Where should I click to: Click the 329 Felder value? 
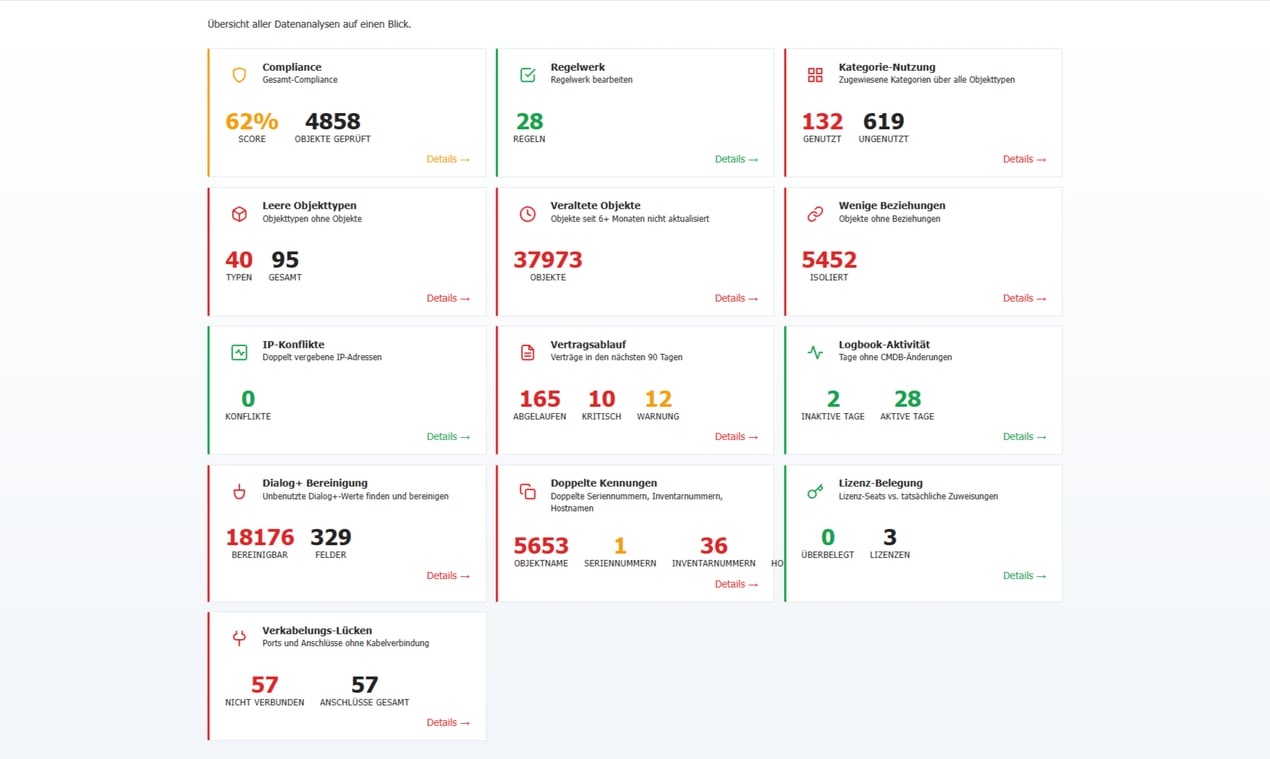point(331,537)
